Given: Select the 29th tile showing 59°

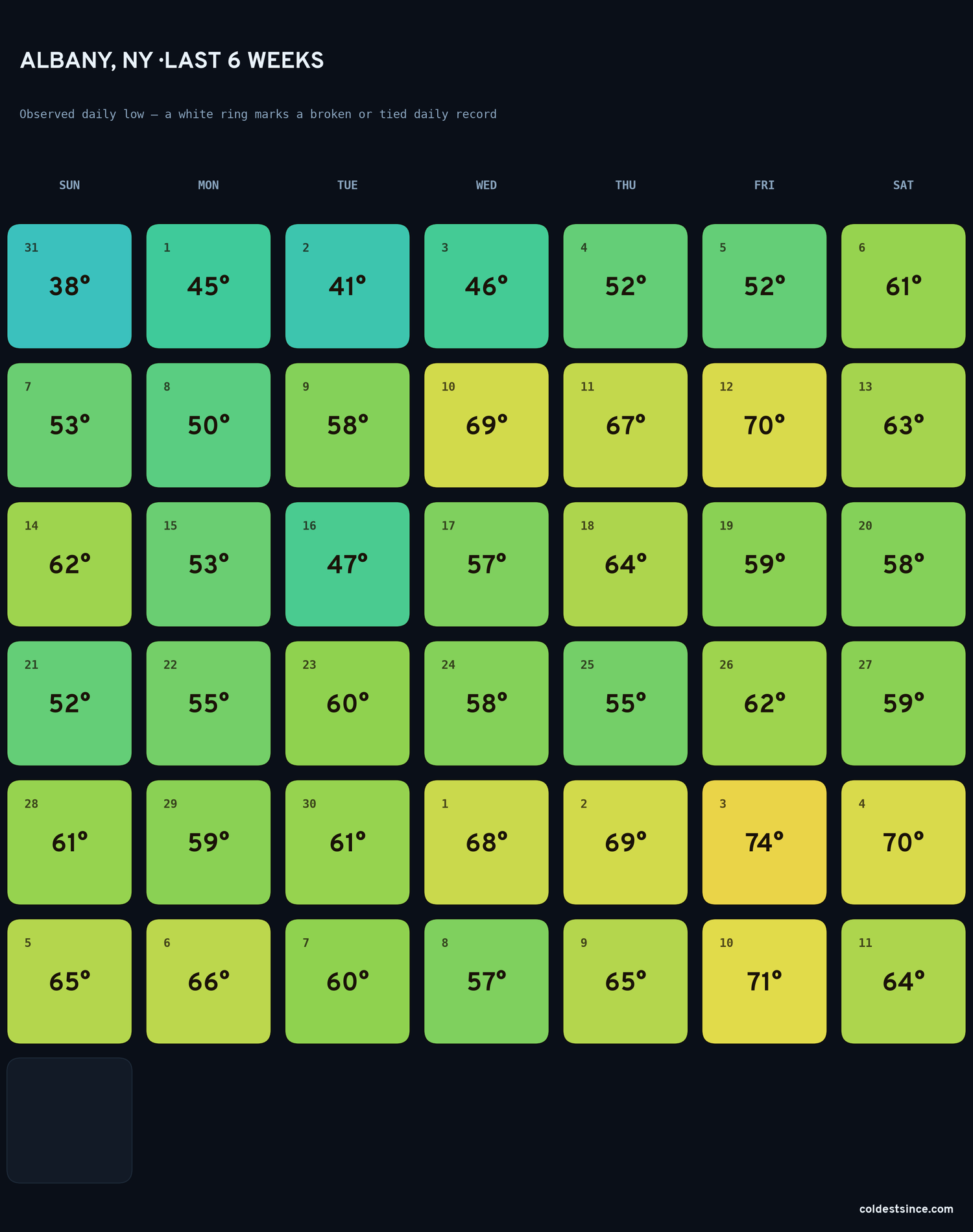Looking at the screenshot, I should click(208, 842).
